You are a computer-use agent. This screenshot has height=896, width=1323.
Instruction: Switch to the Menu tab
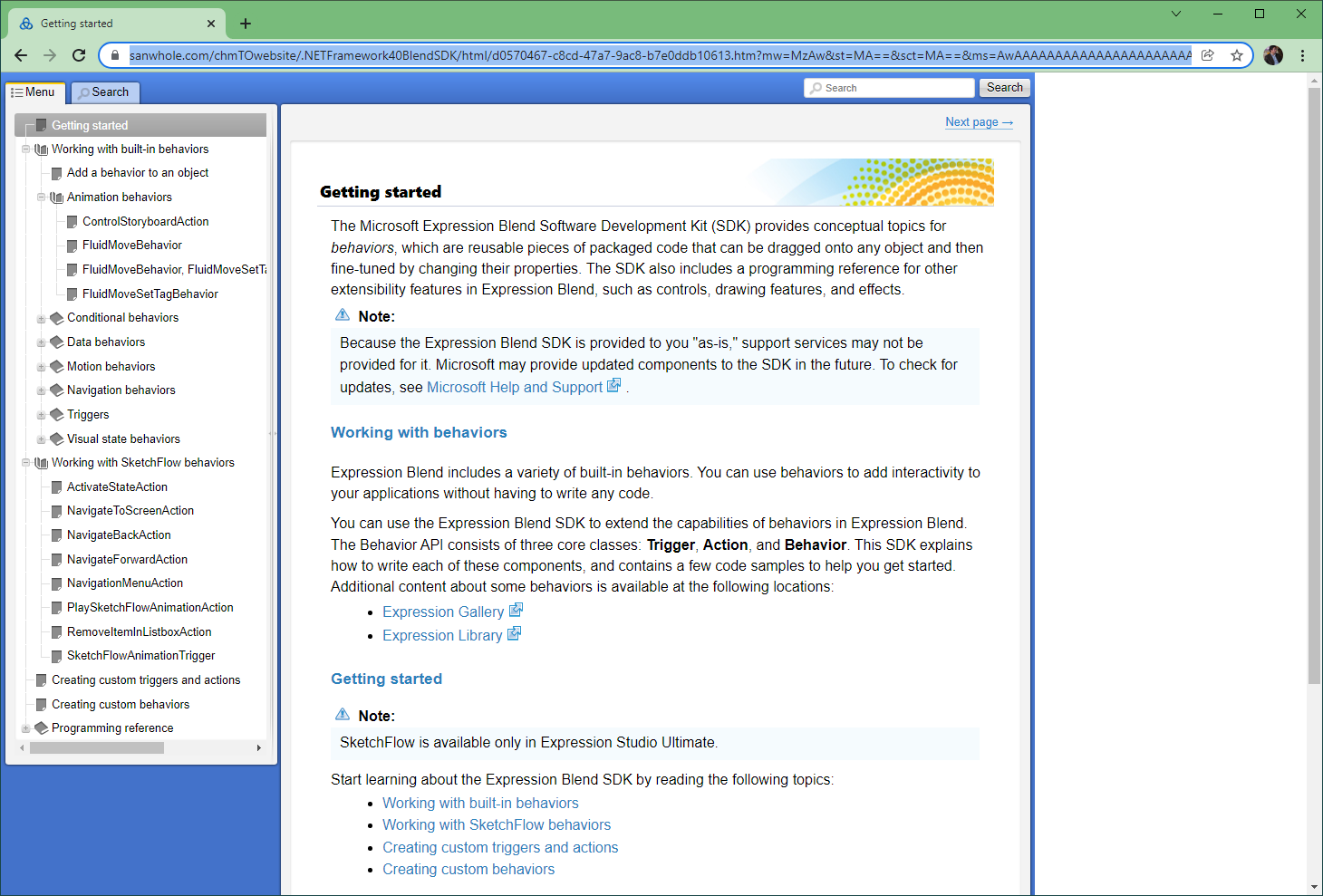click(x=34, y=92)
